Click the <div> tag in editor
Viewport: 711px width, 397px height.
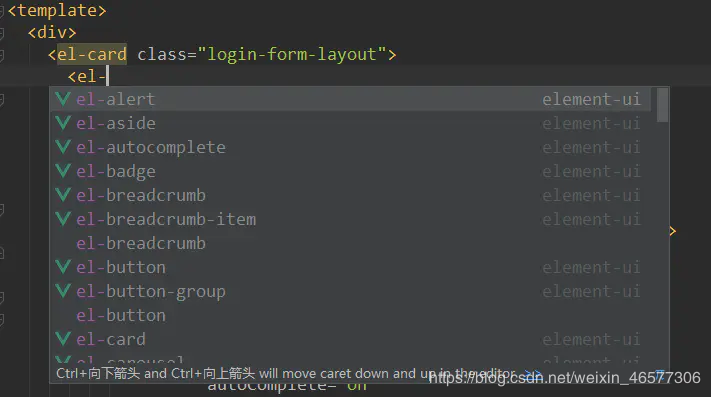click(52, 32)
